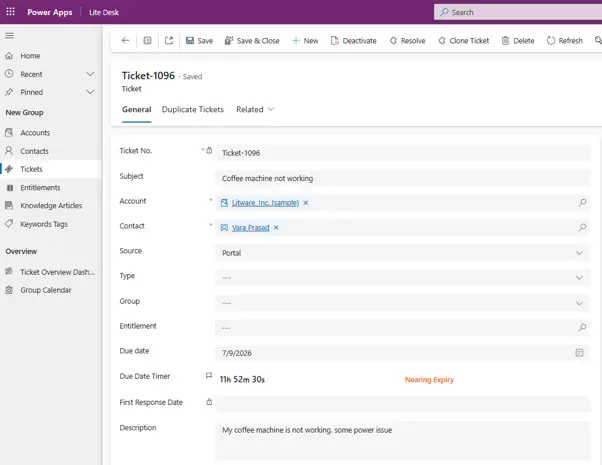Search accounts with lookup magnifier

[x=582, y=202]
